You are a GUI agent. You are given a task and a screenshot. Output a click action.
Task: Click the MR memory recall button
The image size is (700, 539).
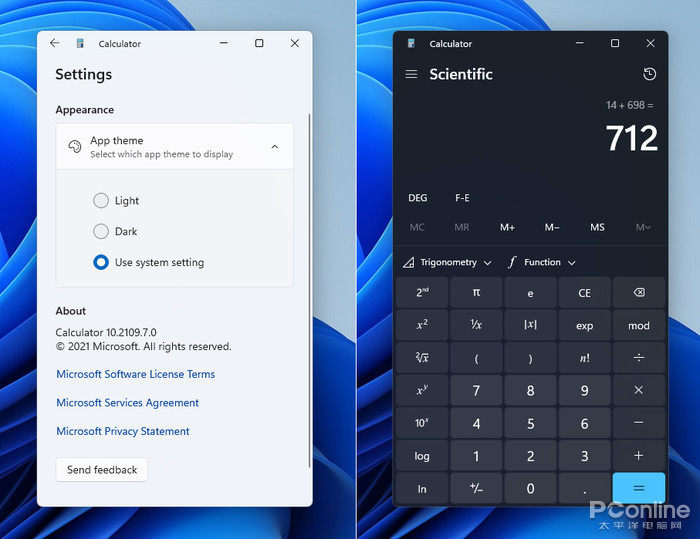462,227
